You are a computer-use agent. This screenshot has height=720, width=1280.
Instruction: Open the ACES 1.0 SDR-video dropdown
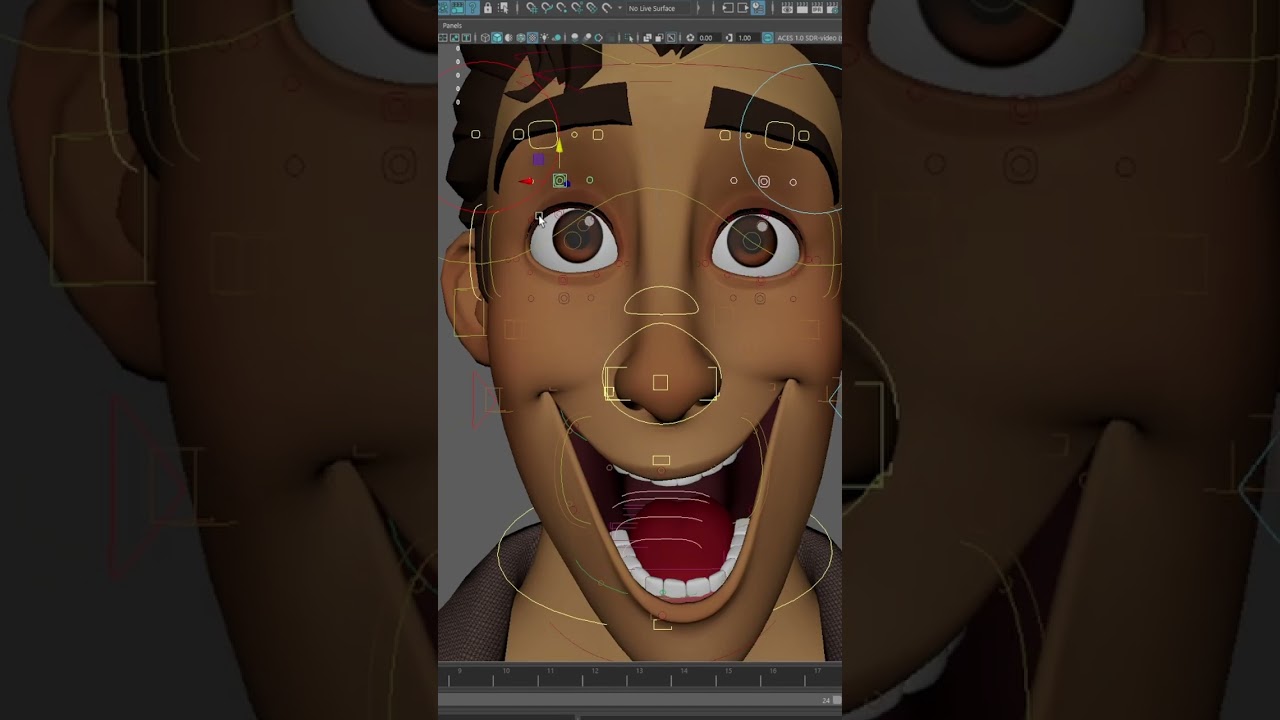(x=808, y=38)
